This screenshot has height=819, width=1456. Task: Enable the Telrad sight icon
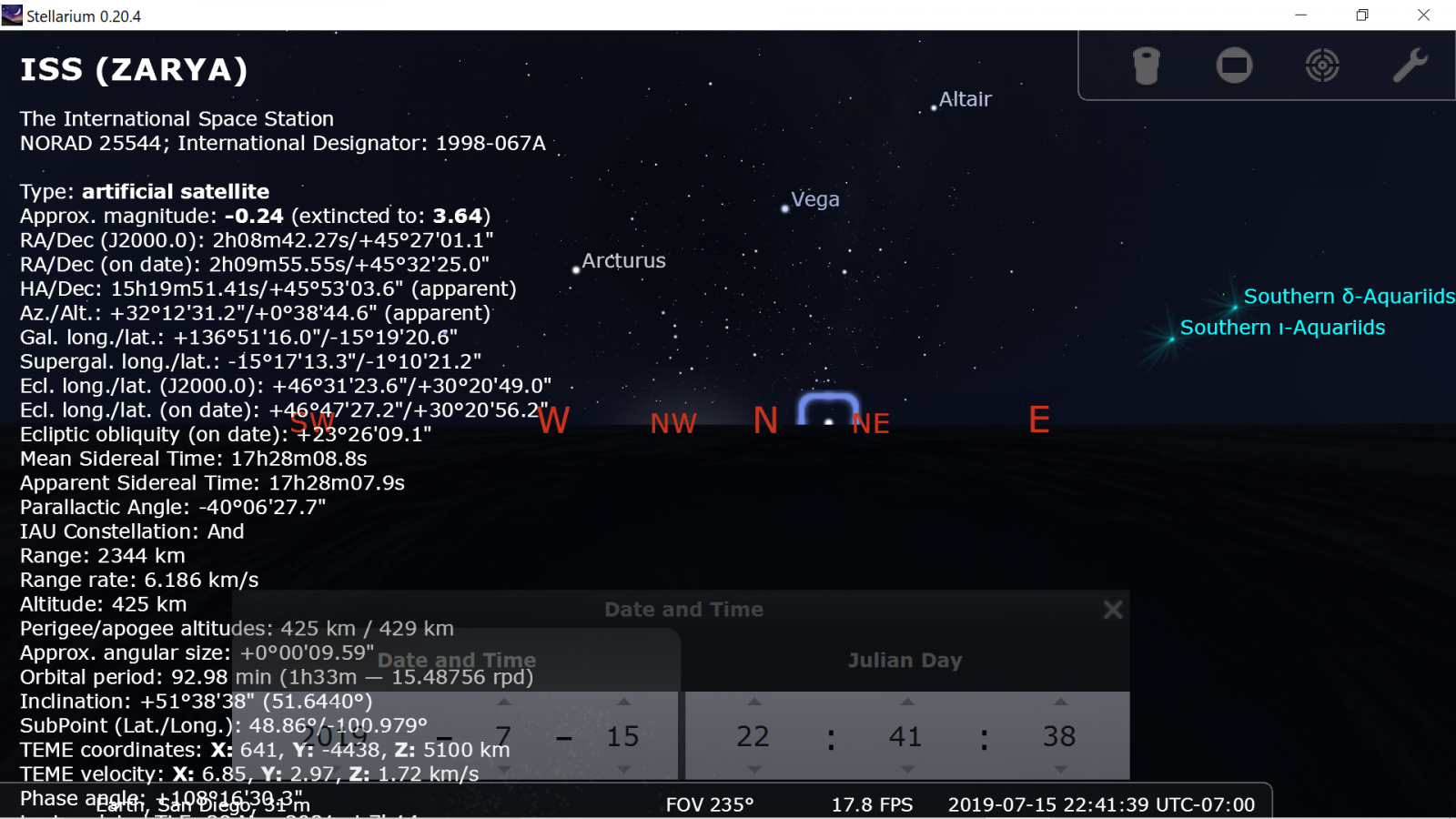click(x=1321, y=66)
